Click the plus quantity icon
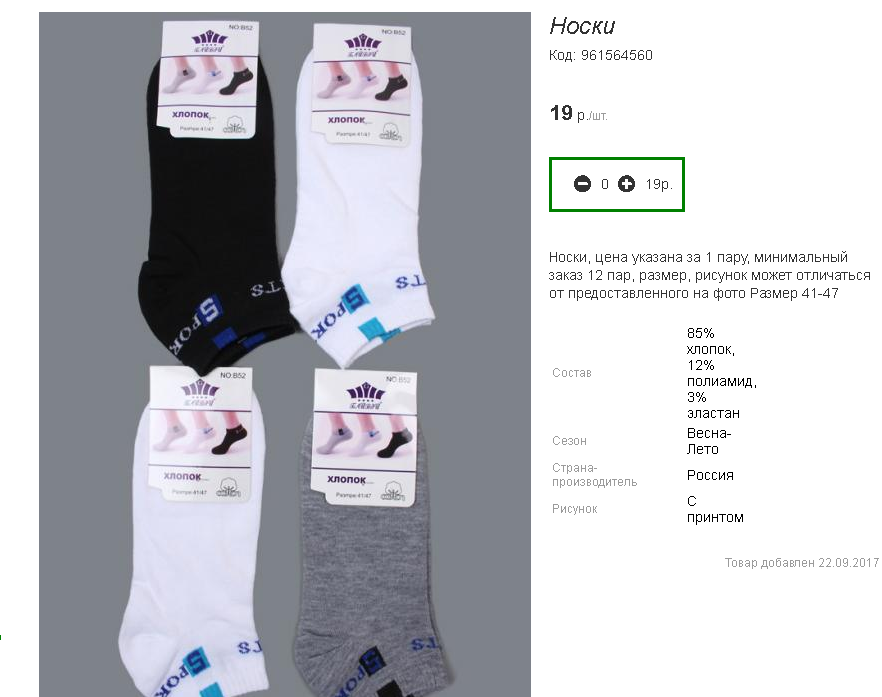Screen dimensions: 882x697 tap(626, 184)
